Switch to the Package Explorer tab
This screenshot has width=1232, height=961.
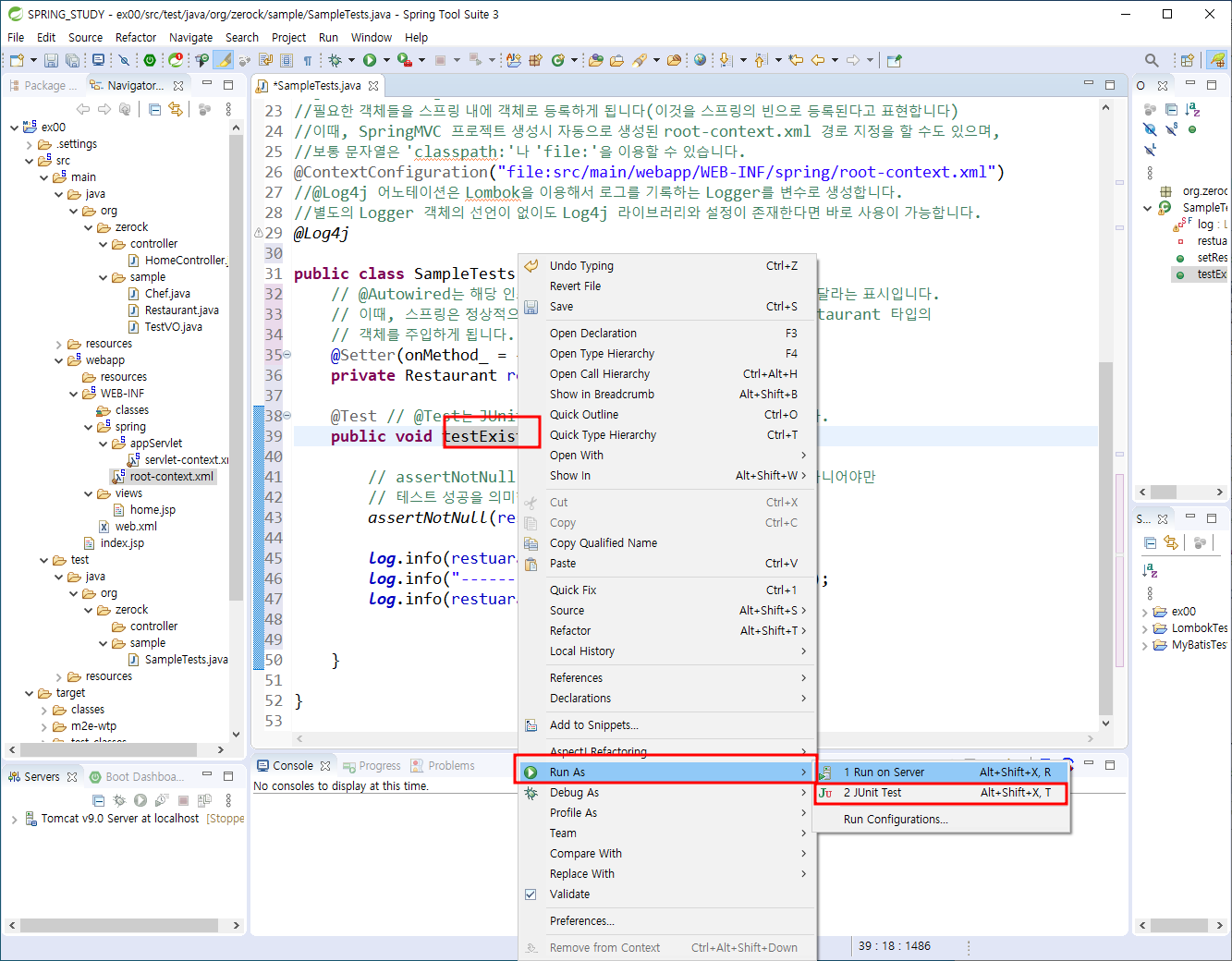[x=44, y=85]
